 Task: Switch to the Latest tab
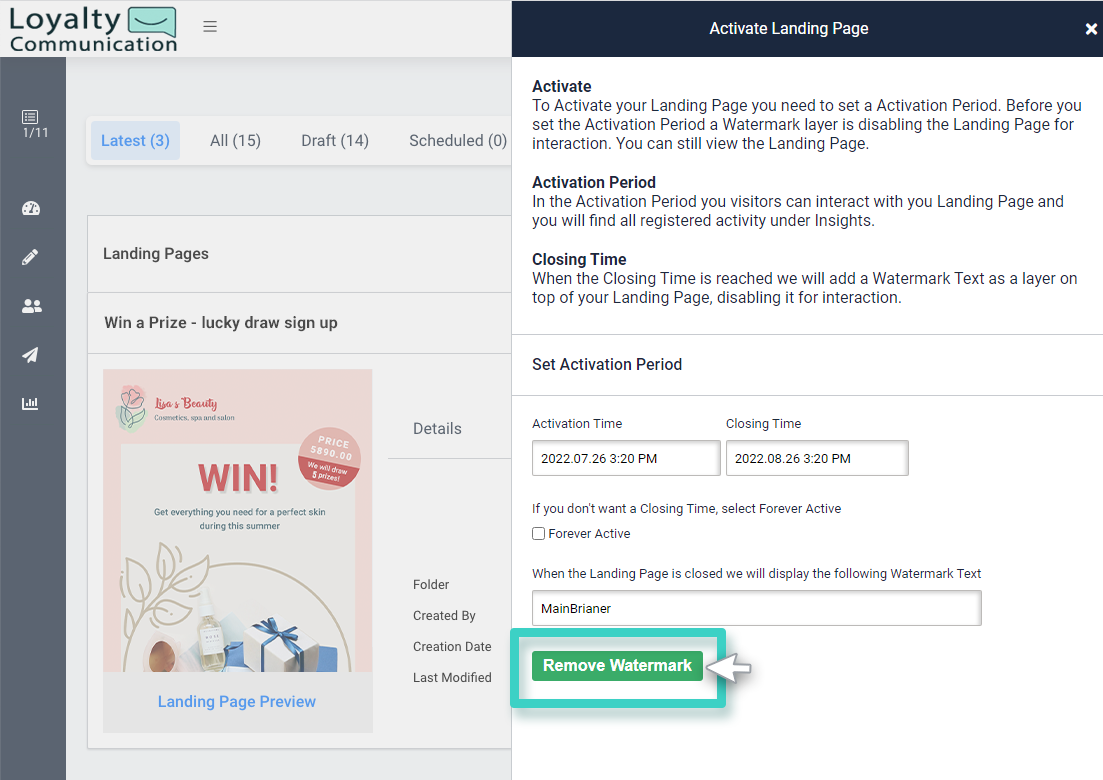point(135,140)
